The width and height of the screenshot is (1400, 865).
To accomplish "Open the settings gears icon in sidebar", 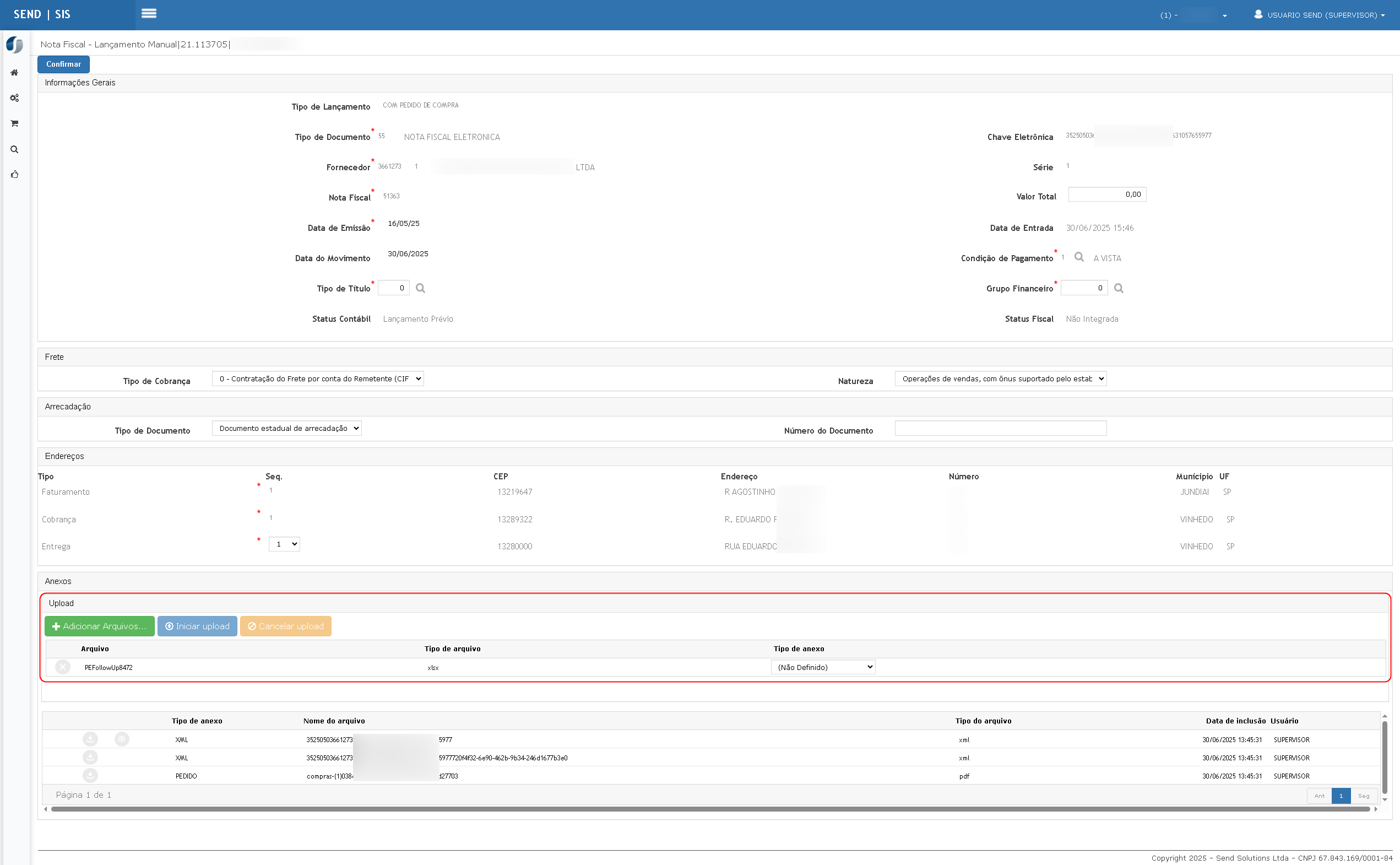I will [x=14, y=98].
